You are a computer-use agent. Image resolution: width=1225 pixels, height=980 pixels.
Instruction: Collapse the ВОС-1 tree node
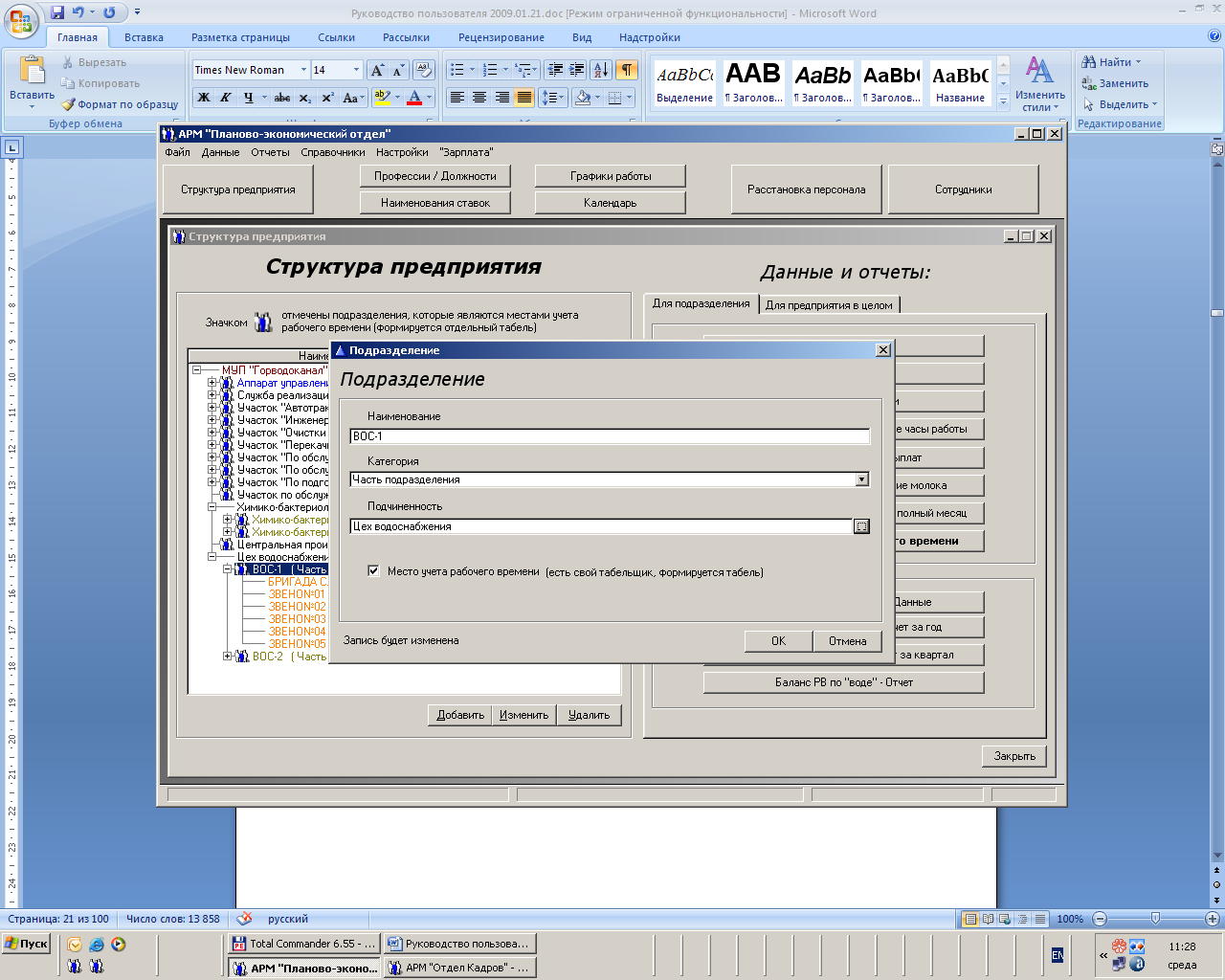pyautogui.click(x=228, y=569)
